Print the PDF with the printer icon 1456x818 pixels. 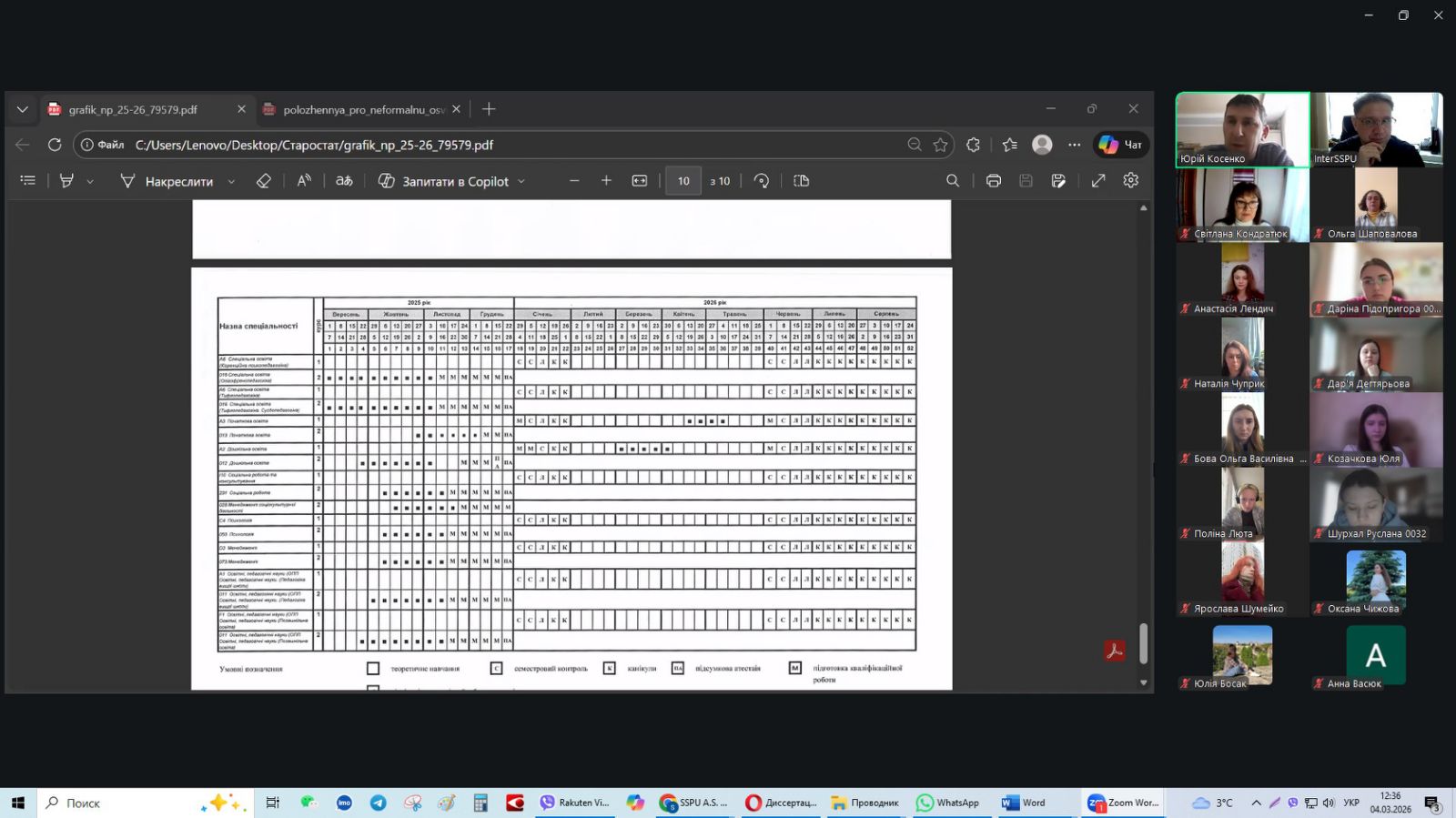(994, 181)
